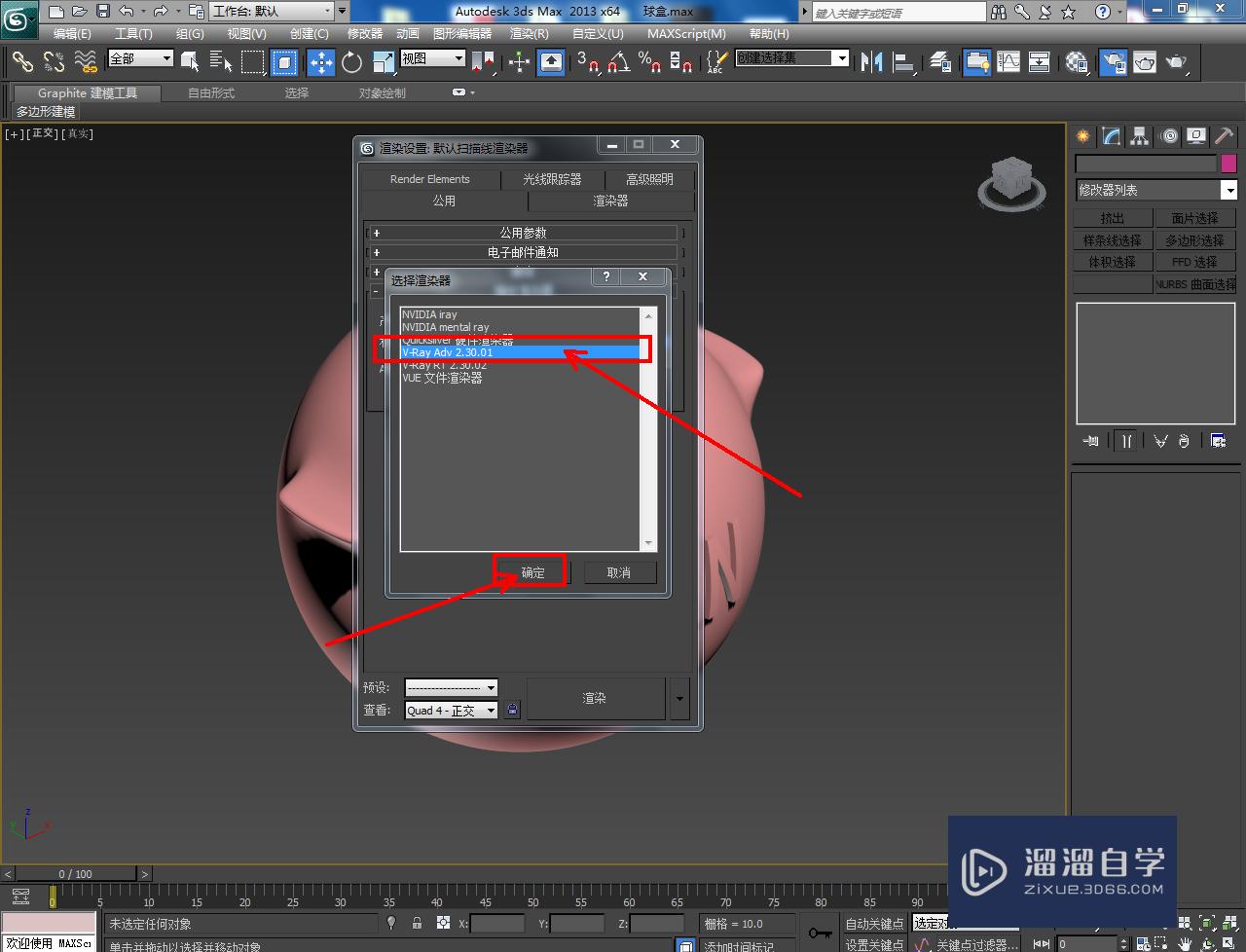Screen dimensions: 1246x952
Task: Switch to the Render Elements tab
Action: 430,179
